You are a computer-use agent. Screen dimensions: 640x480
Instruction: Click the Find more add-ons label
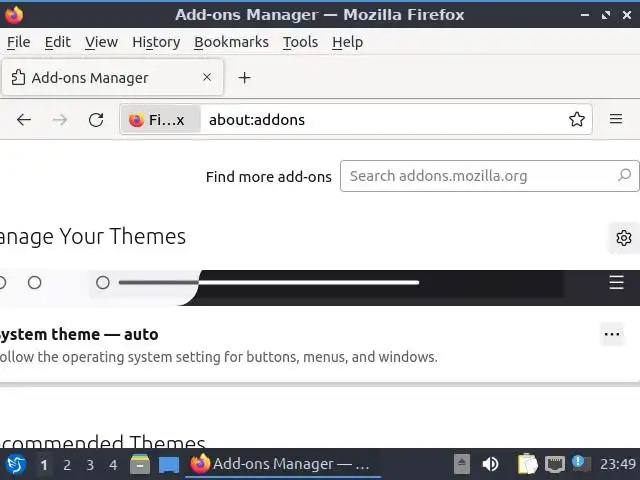[269, 177]
